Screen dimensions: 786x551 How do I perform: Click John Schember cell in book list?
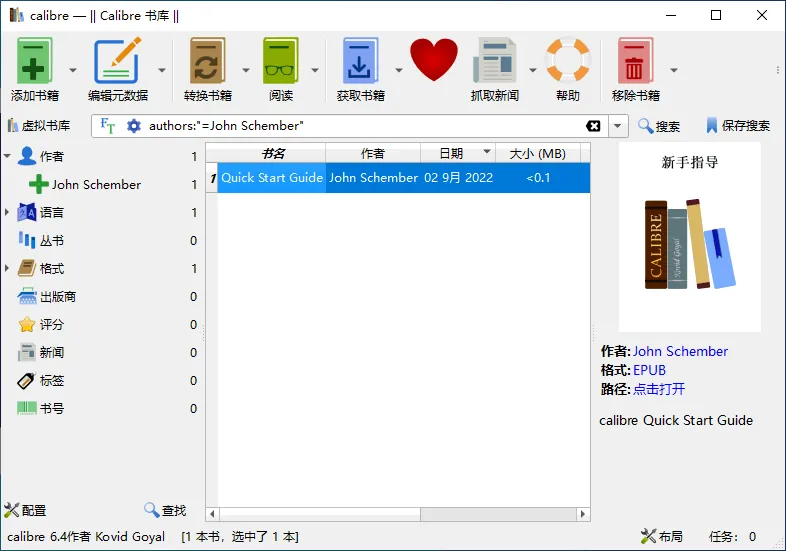(373, 177)
